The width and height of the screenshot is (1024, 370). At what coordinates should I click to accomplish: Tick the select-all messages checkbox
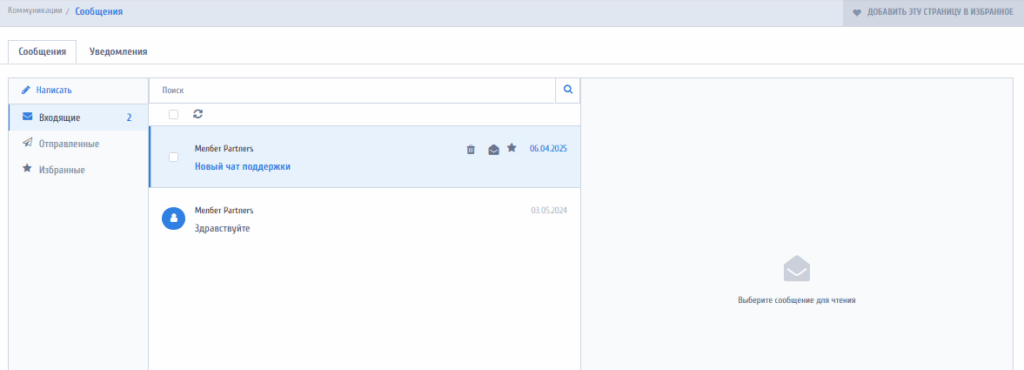tap(173, 115)
